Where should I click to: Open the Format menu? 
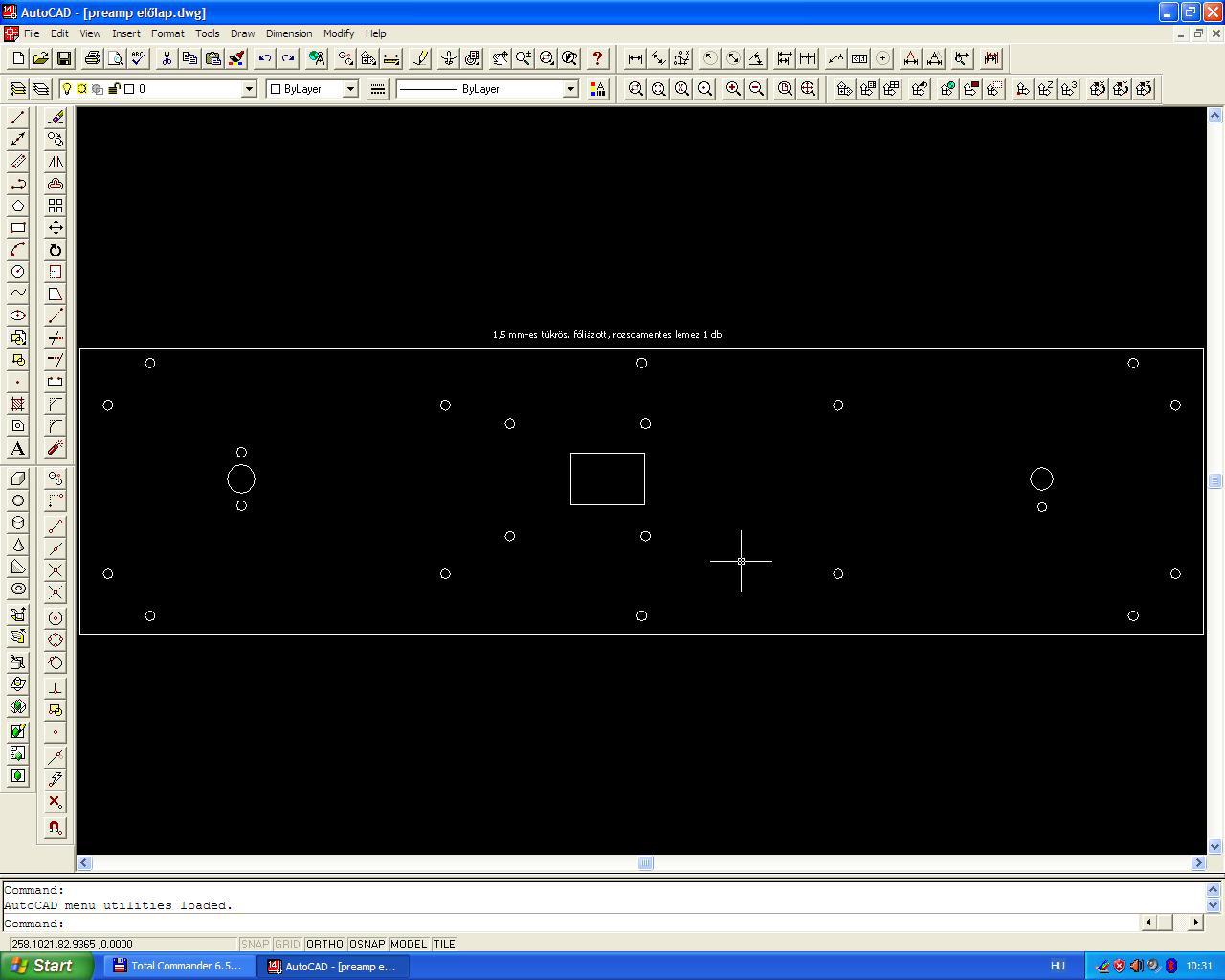pos(167,33)
